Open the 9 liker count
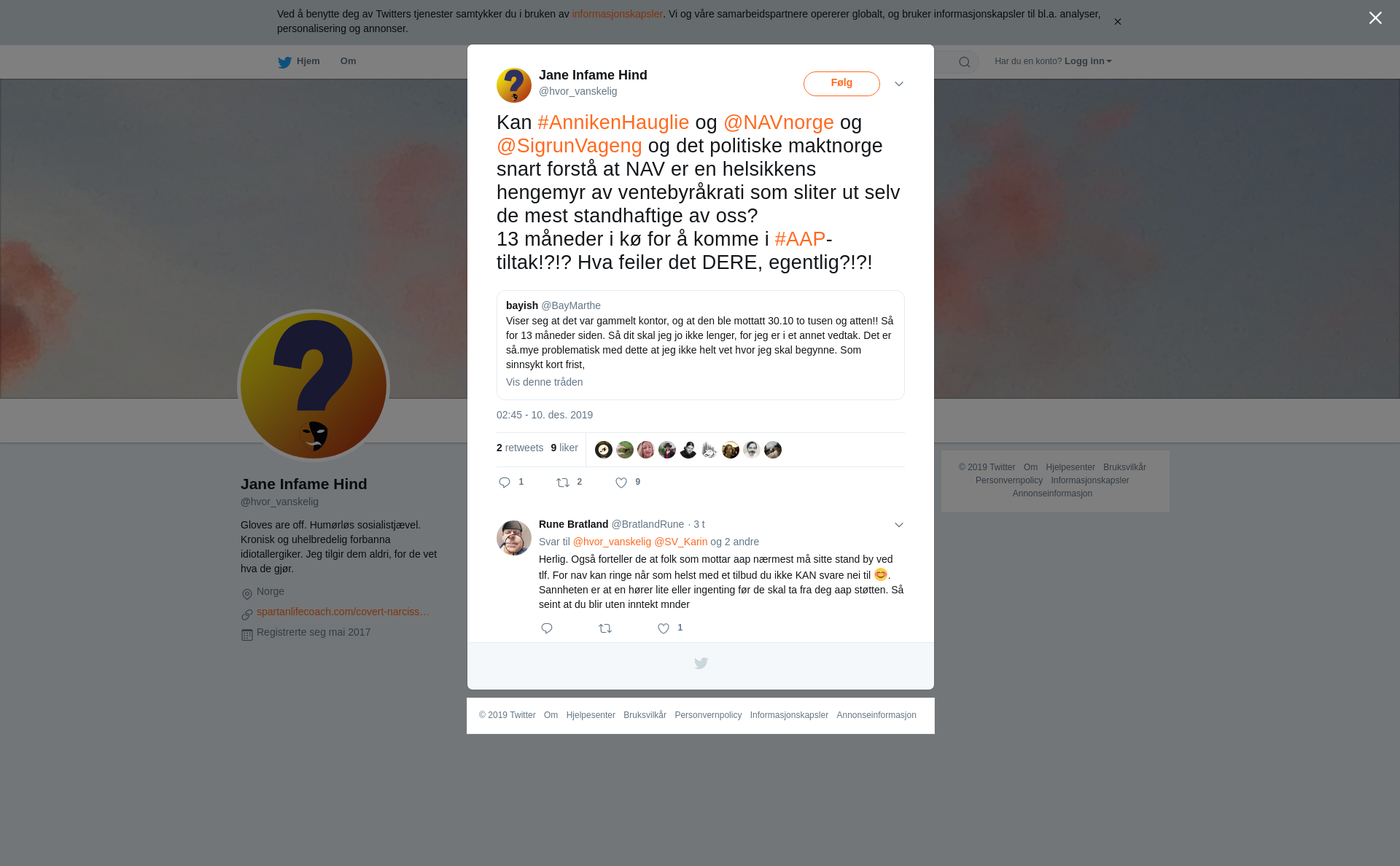This screenshot has height=866, width=1400. [x=564, y=448]
